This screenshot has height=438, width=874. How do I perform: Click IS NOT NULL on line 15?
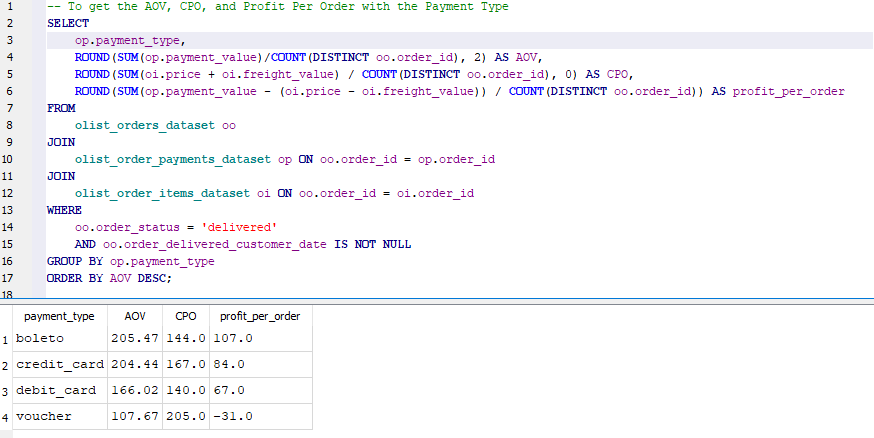click(372, 244)
